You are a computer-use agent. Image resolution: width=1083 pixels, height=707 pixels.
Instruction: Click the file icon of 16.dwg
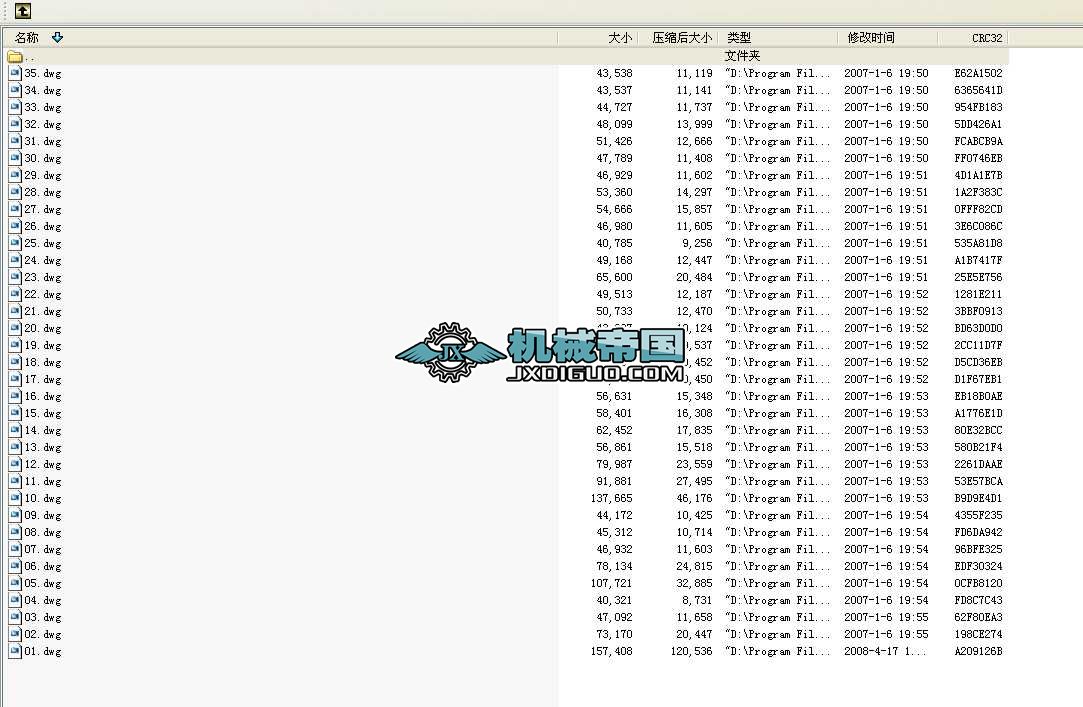[x=14, y=396]
